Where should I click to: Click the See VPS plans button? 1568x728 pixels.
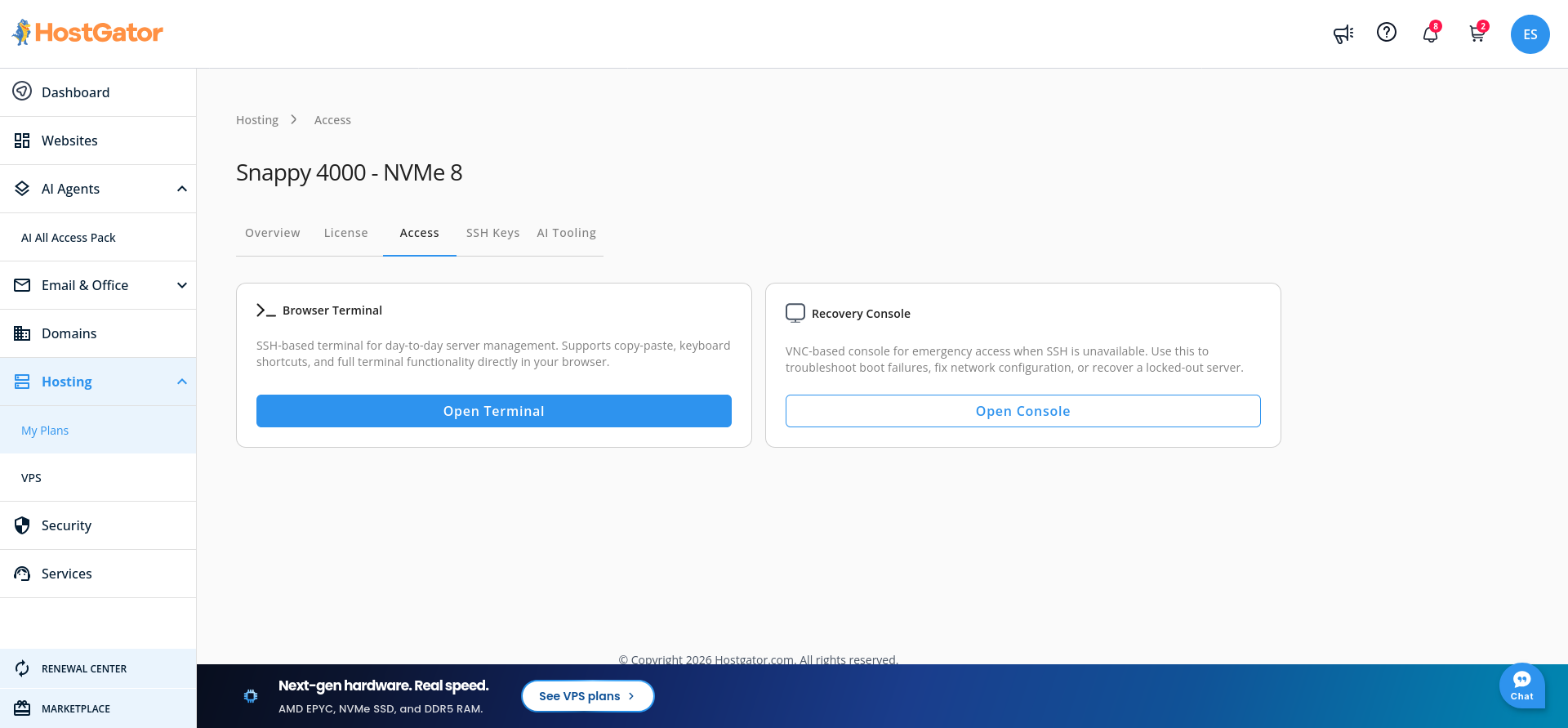pos(588,696)
